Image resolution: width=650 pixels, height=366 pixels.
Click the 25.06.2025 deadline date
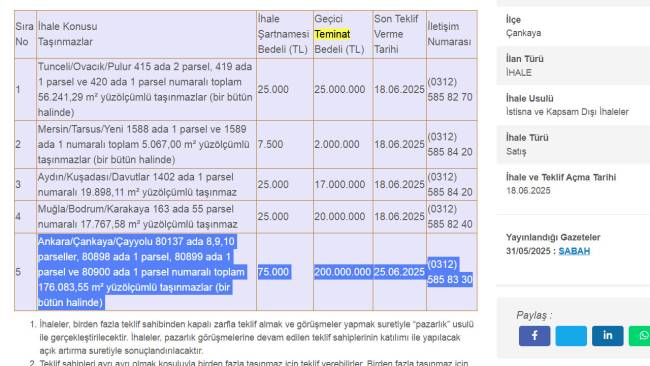coord(399,272)
